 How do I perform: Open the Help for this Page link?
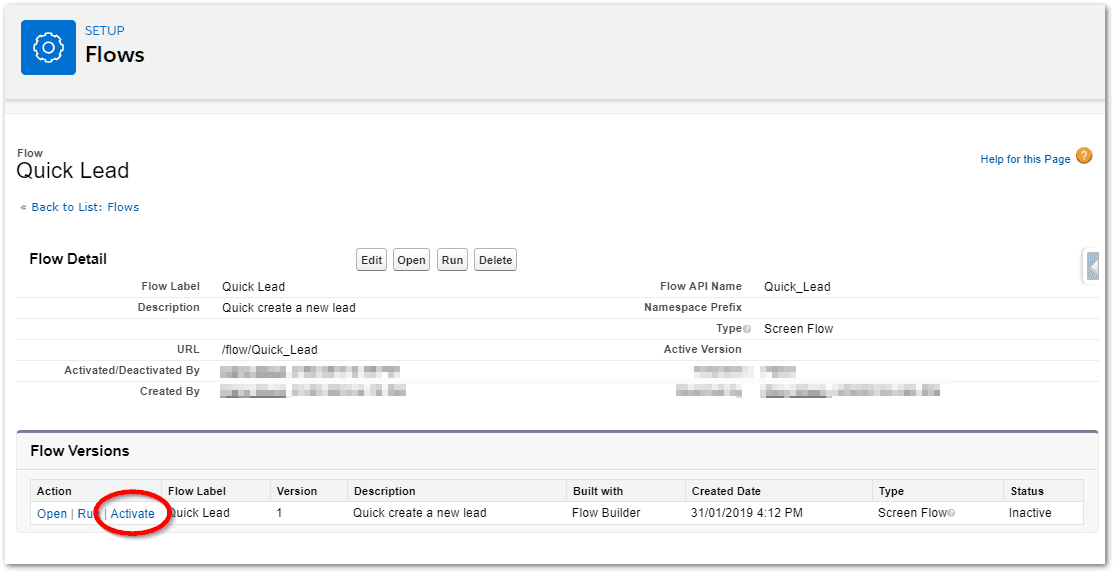(1025, 159)
